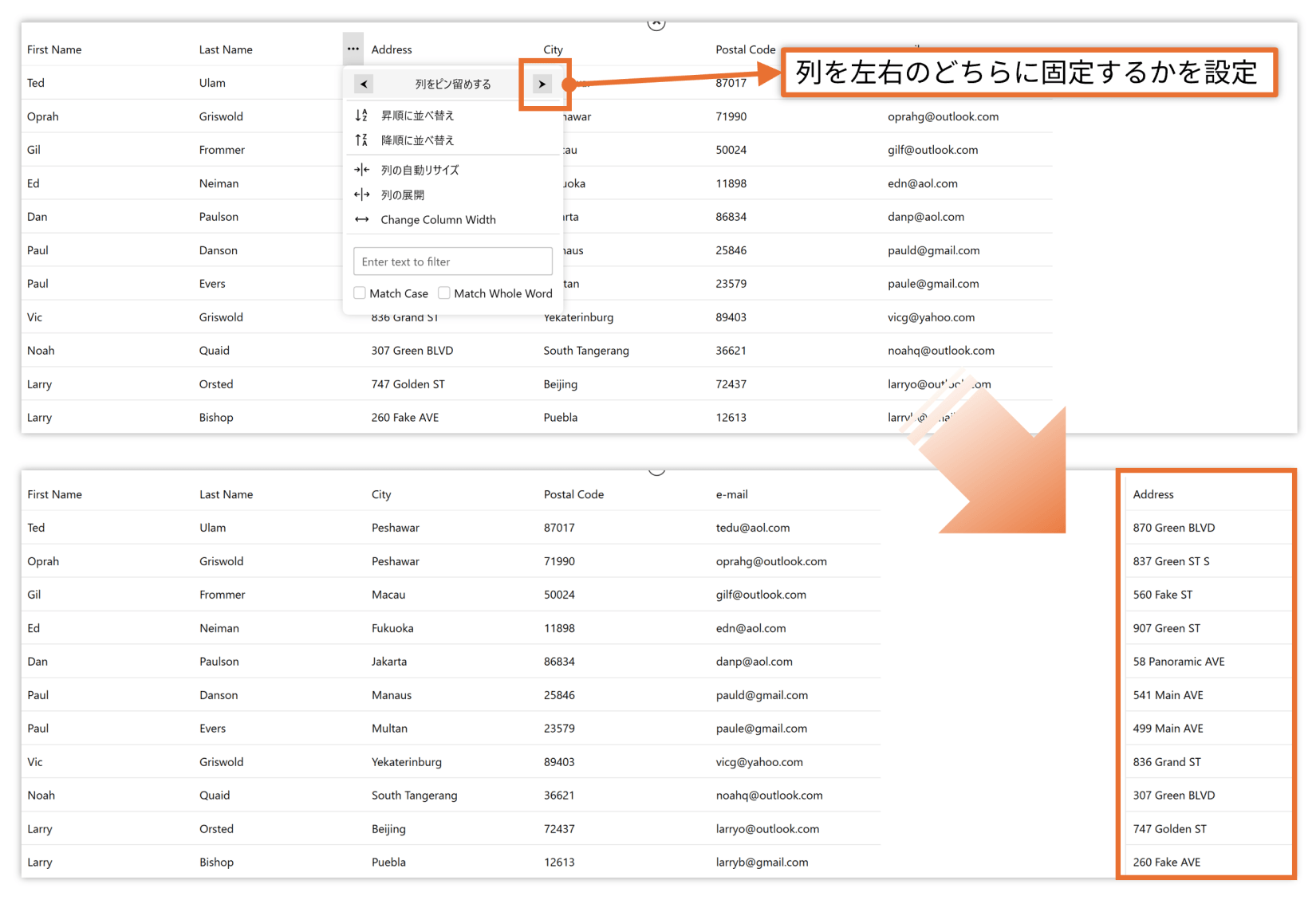Choose Change Column Width from the menu
The width and height of the screenshot is (1316, 900).
coord(439,220)
